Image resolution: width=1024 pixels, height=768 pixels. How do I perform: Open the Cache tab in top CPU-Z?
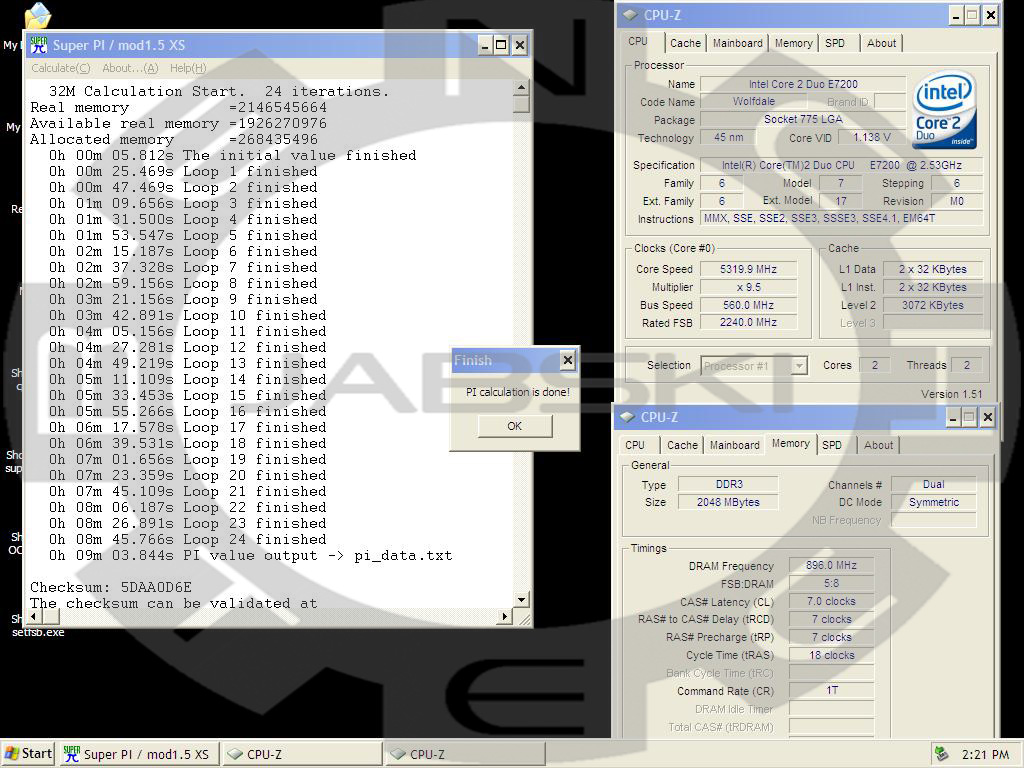tap(685, 43)
